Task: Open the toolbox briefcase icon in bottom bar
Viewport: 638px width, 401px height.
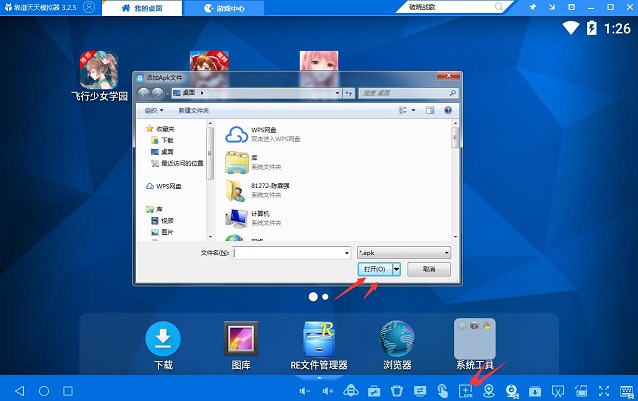Action: [x=374, y=391]
